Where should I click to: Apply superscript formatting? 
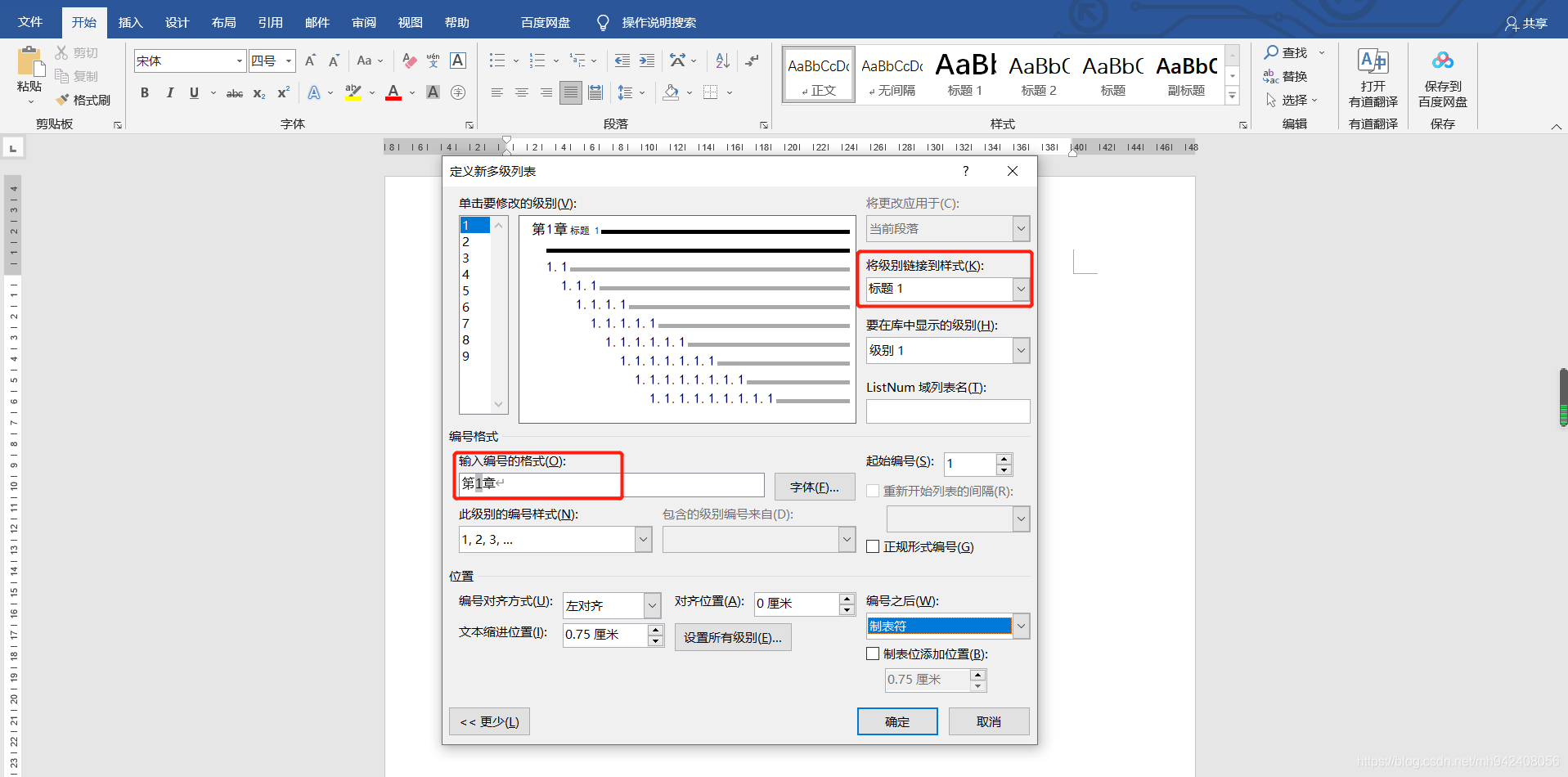click(283, 92)
